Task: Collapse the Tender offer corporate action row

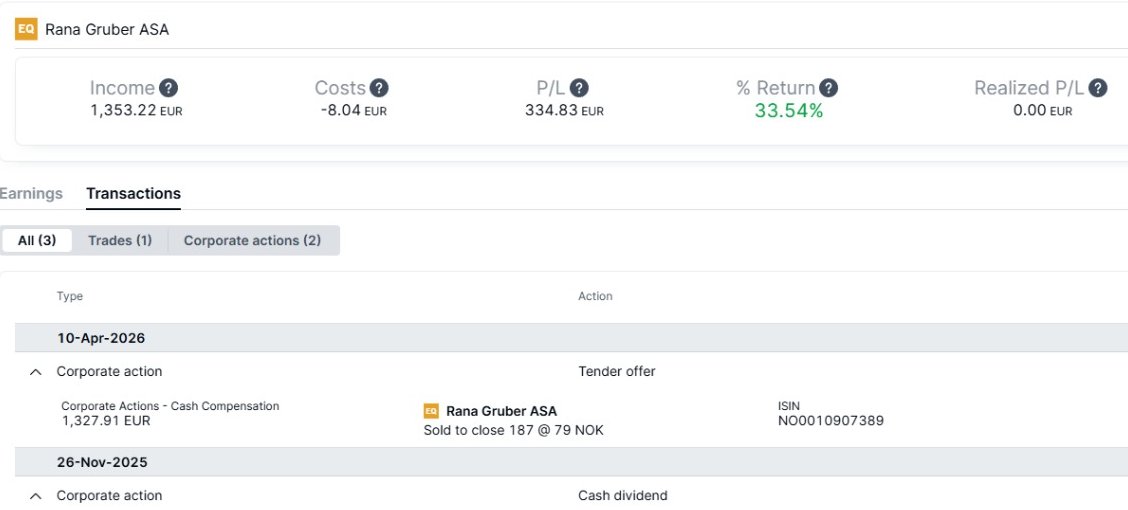Action: 36,372
